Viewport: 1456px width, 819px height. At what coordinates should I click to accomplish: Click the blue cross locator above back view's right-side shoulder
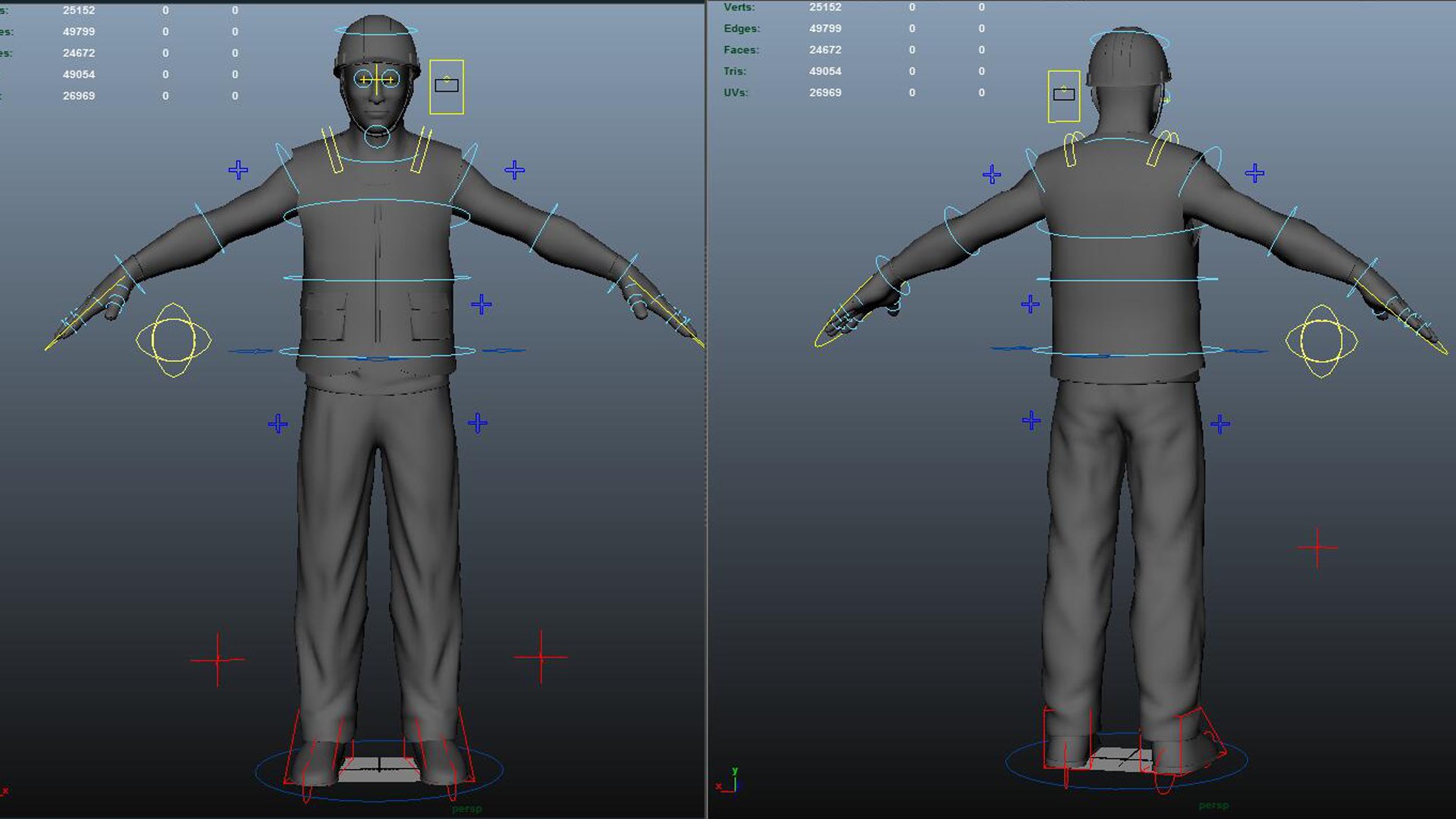[x=1254, y=174]
